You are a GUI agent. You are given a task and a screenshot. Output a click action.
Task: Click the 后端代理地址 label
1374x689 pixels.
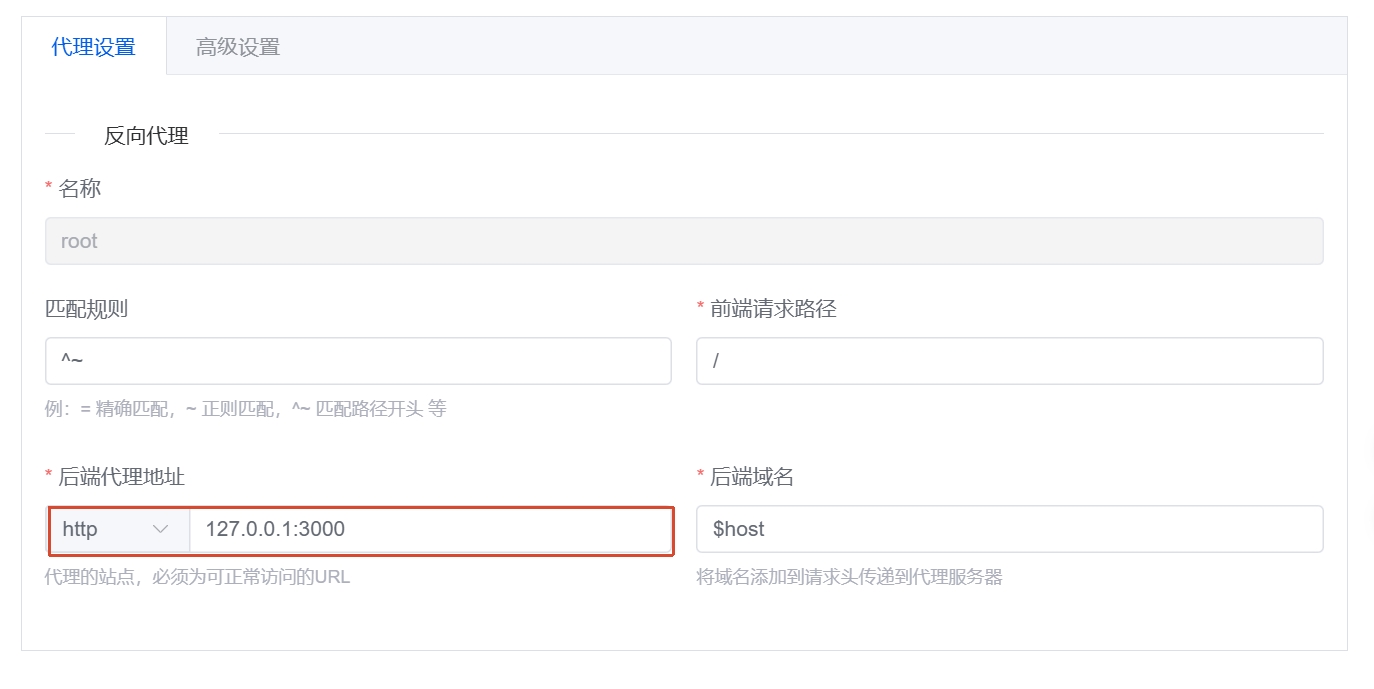[122, 477]
